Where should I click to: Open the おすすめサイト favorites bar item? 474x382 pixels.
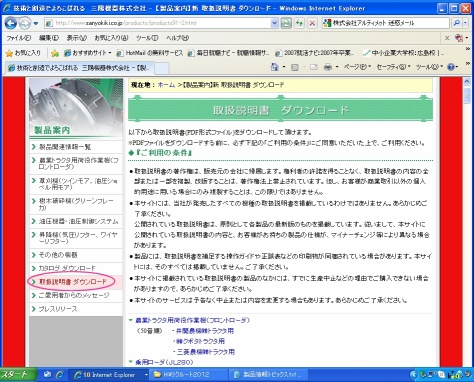point(87,53)
